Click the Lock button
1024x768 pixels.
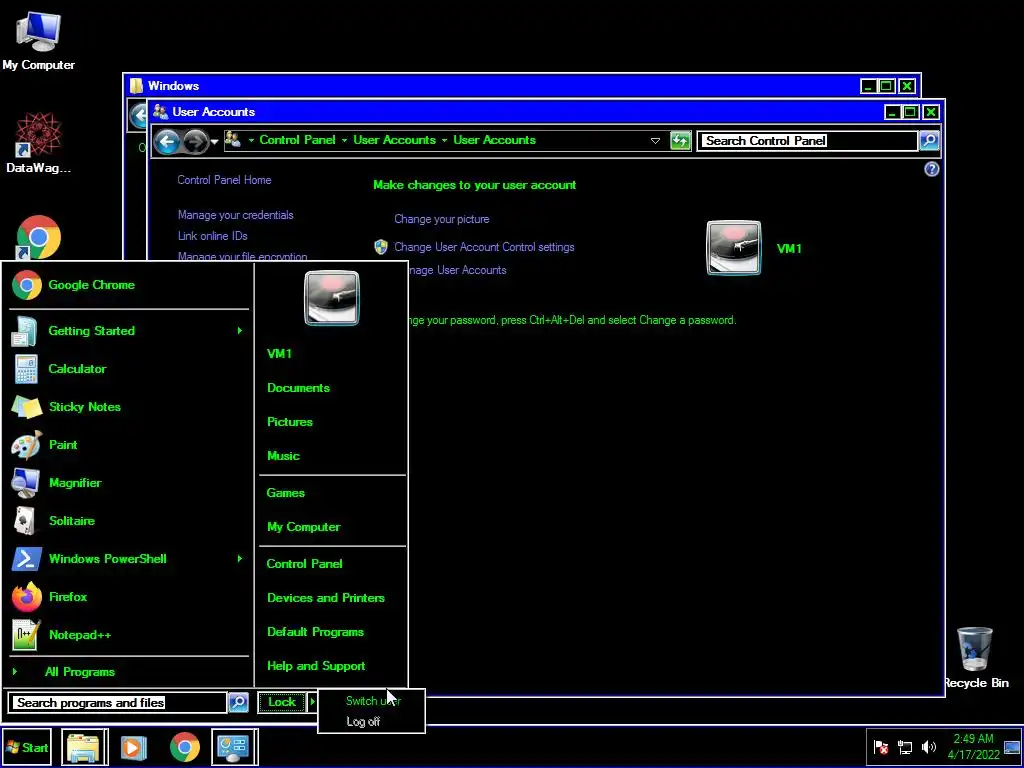[282, 702]
